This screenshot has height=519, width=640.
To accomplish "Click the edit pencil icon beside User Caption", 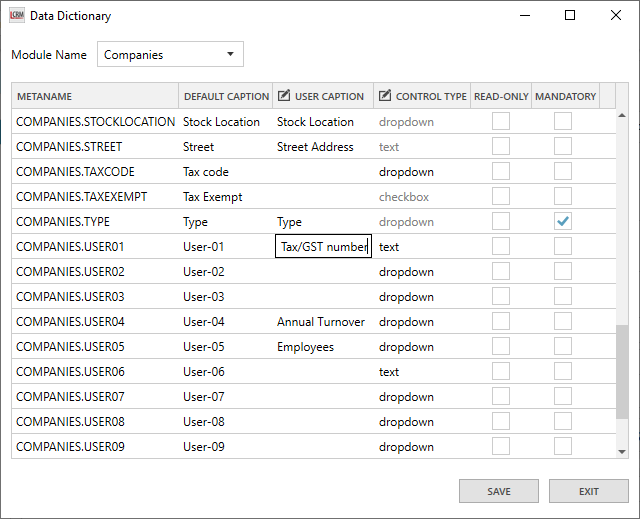I will tap(284, 96).
